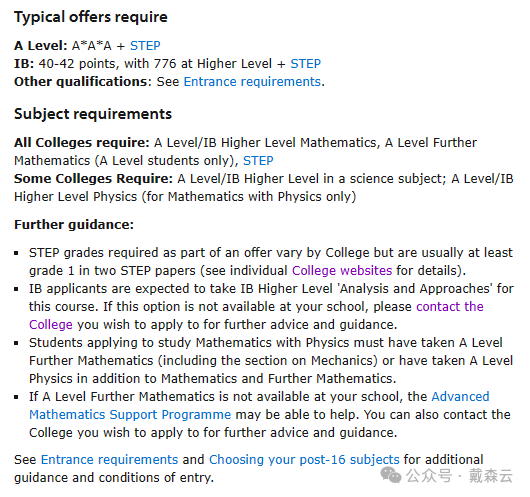Open the STEP link beside A Level
This screenshot has height=497, width=530.
tap(145, 46)
